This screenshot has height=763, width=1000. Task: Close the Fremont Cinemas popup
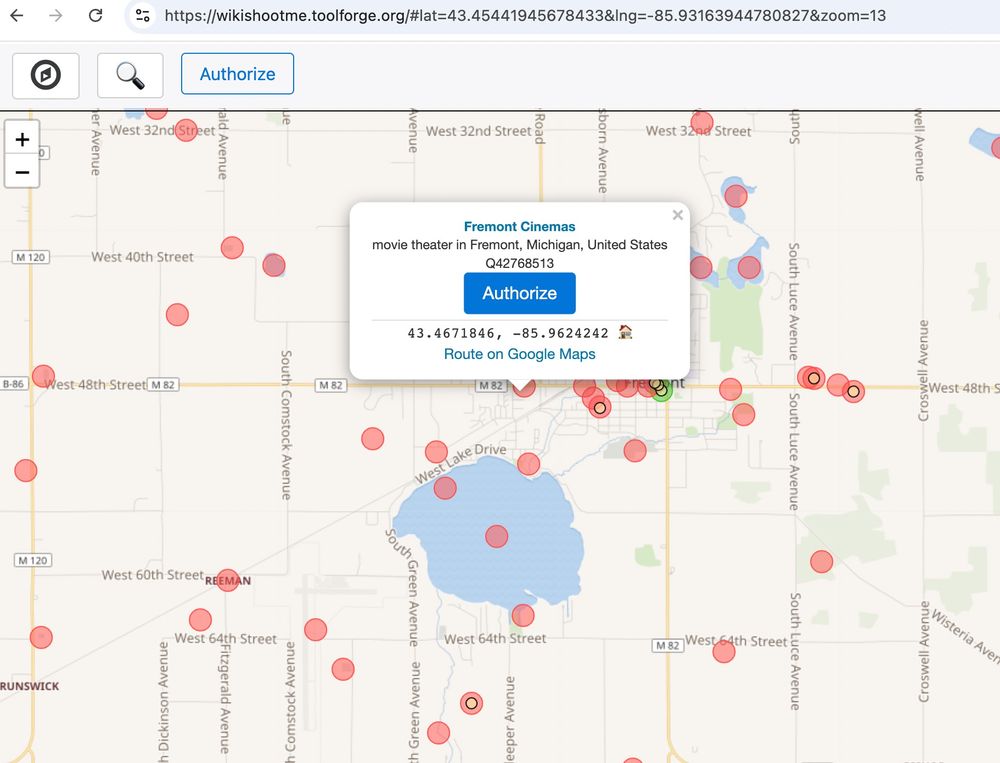677,215
